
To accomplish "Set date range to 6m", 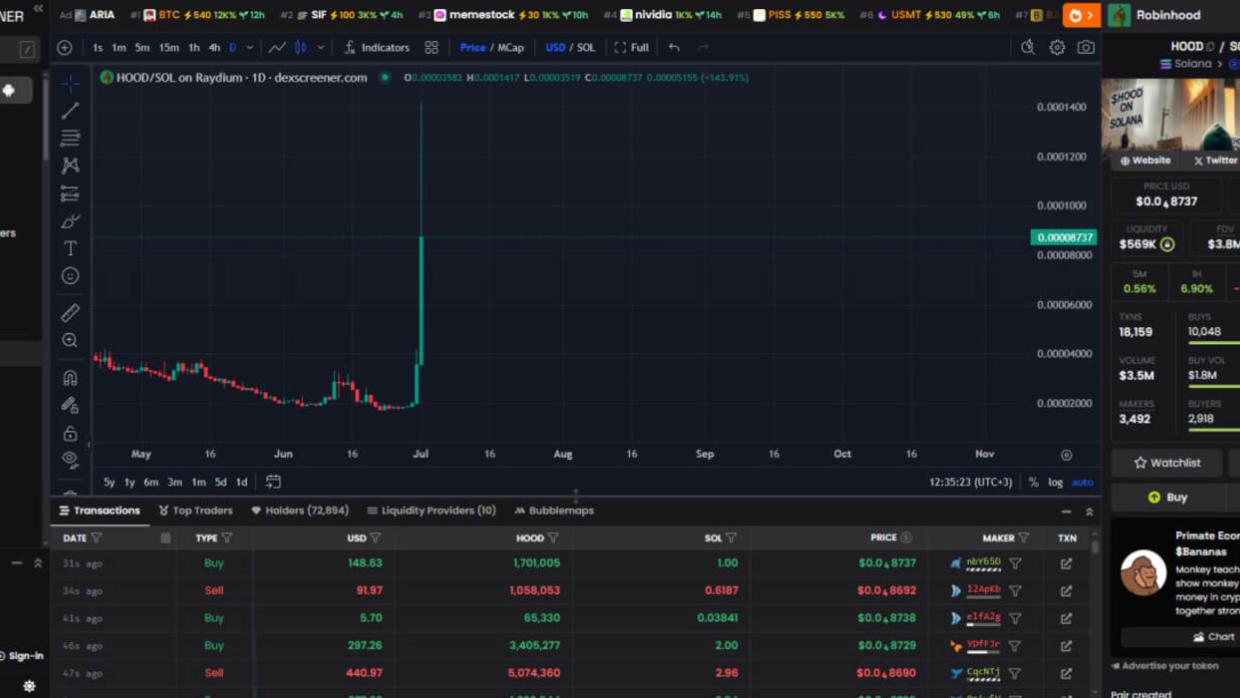I will [151, 482].
